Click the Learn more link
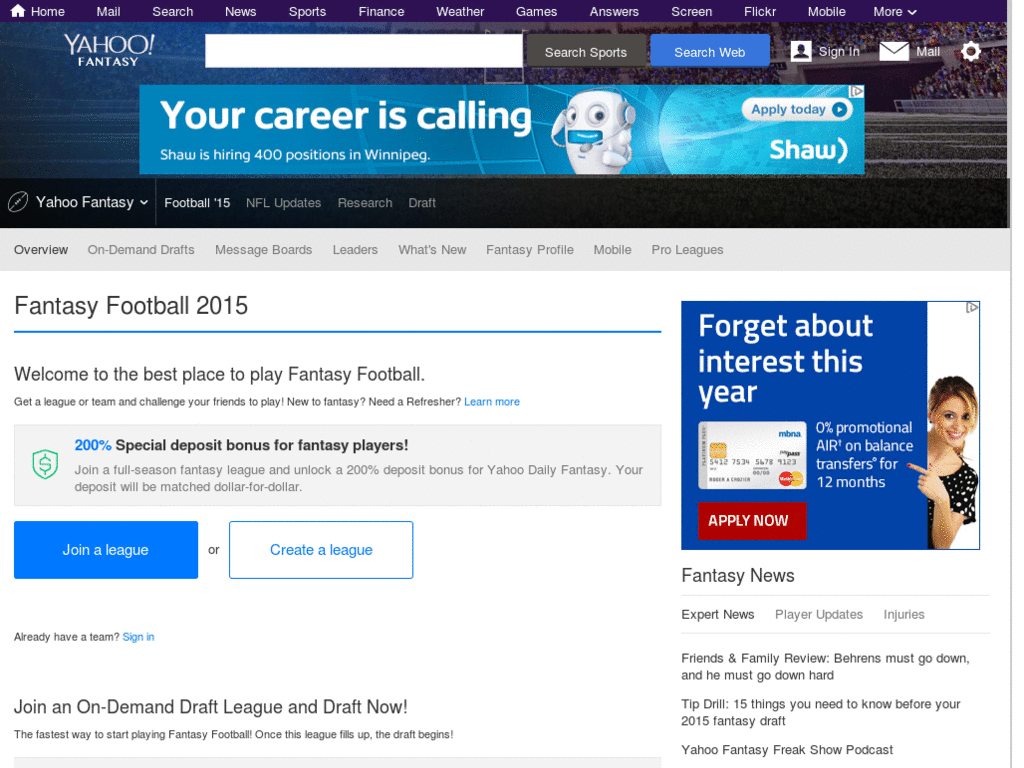 click(x=492, y=402)
